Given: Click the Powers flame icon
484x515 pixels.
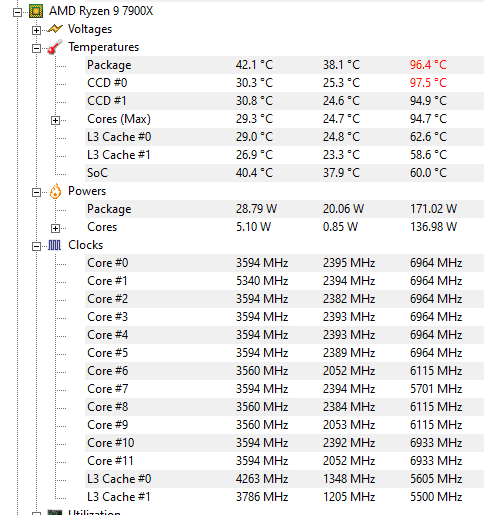Looking at the screenshot, I should (x=55, y=191).
